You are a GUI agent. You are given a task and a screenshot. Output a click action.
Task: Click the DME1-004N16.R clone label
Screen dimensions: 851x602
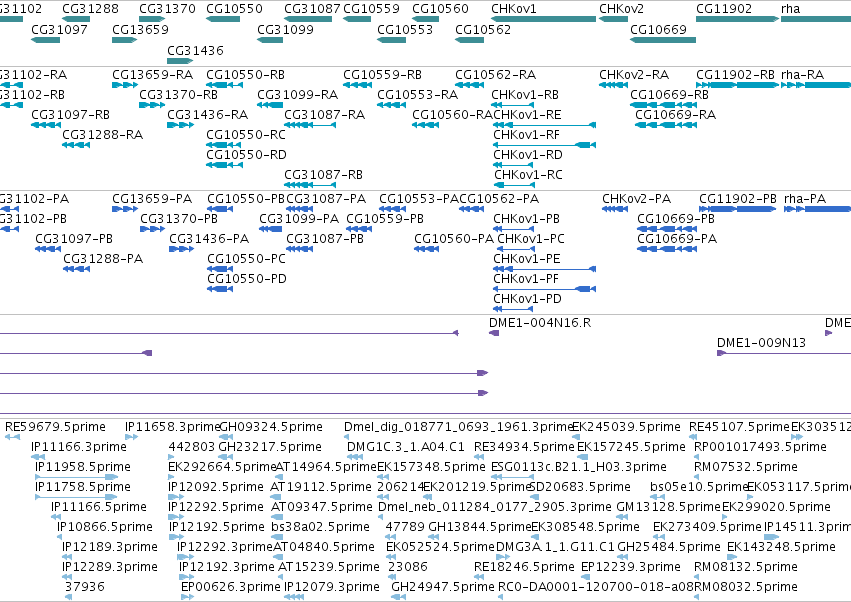540,323
